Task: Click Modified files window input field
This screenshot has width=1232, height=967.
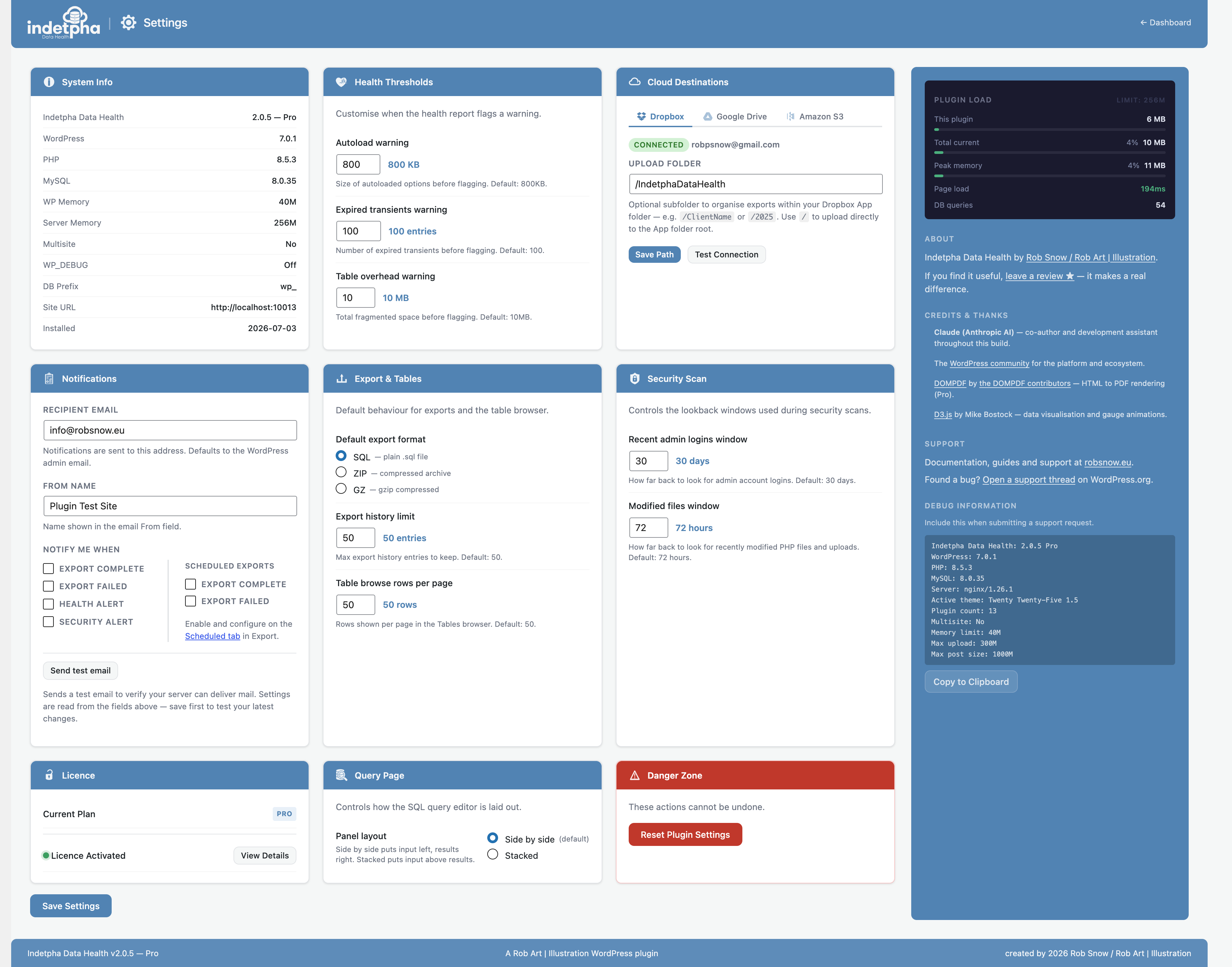Action: point(649,528)
